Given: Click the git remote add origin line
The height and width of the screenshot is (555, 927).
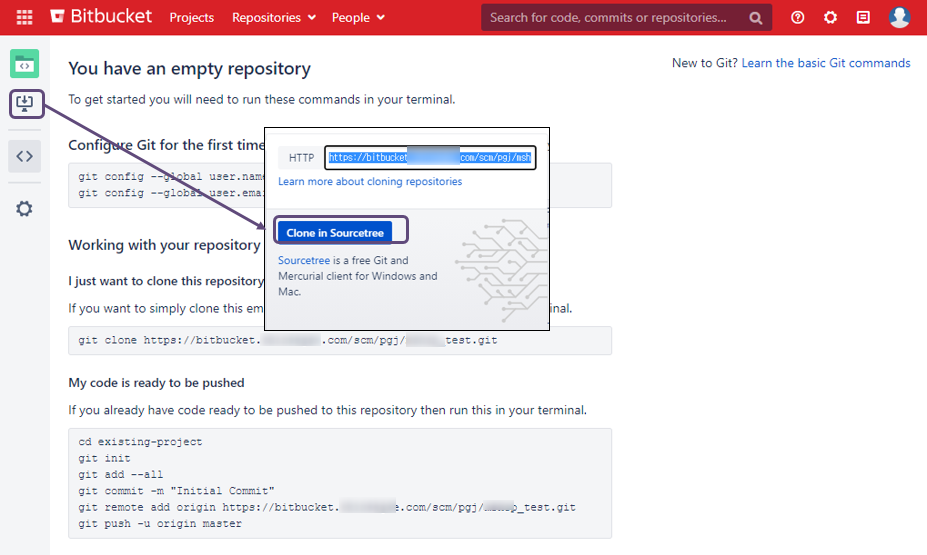Looking at the screenshot, I should tap(327, 507).
